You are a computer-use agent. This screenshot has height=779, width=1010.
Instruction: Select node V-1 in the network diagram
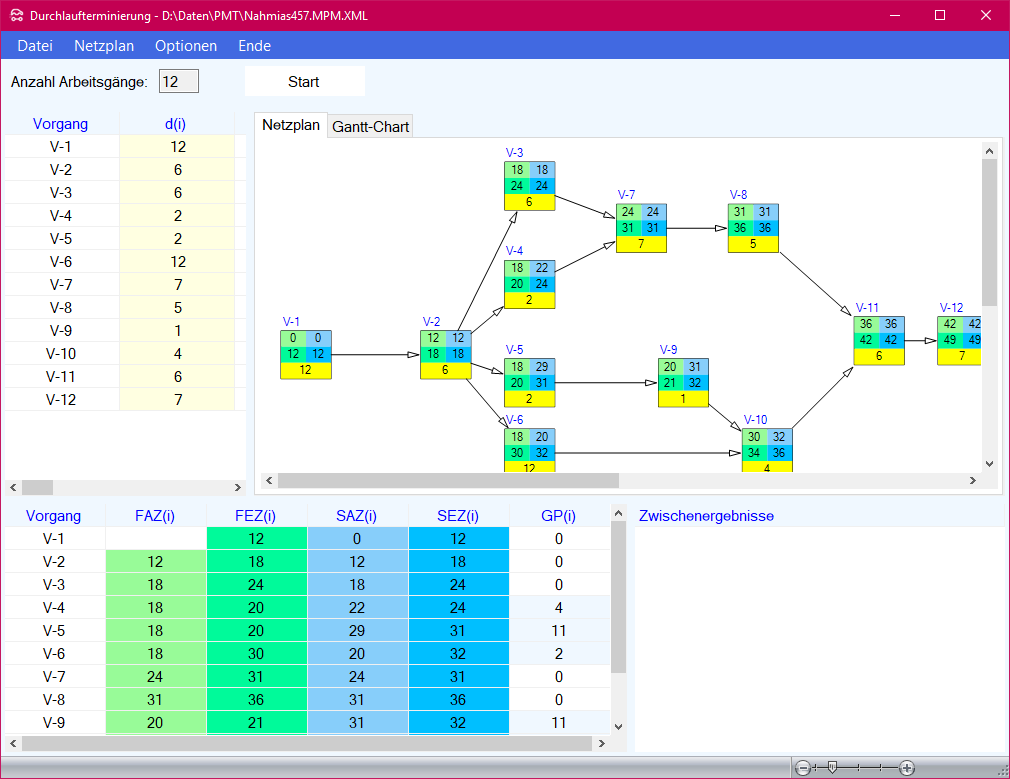click(x=305, y=354)
